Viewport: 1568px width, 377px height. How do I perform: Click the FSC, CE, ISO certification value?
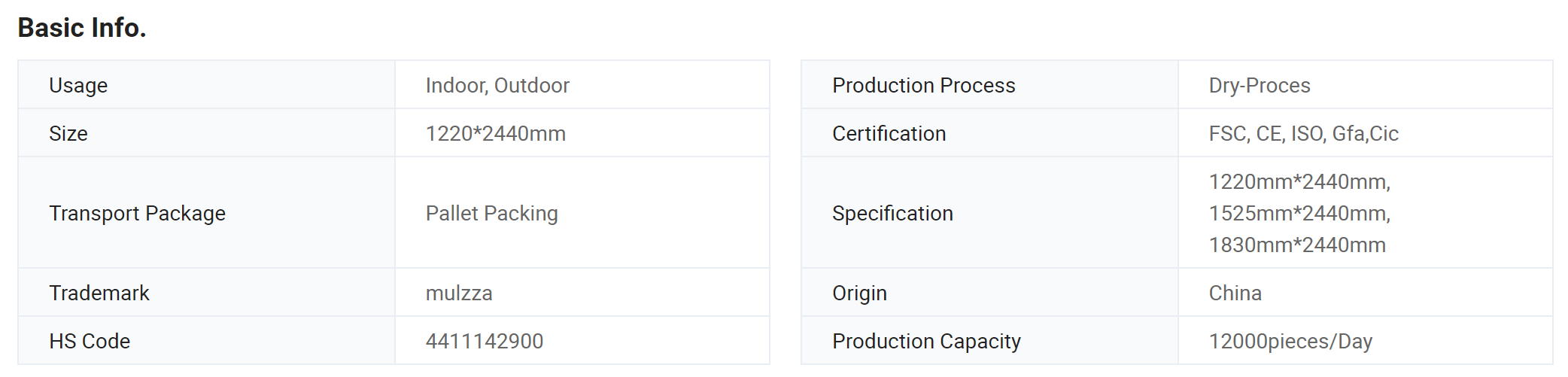(x=1304, y=133)
